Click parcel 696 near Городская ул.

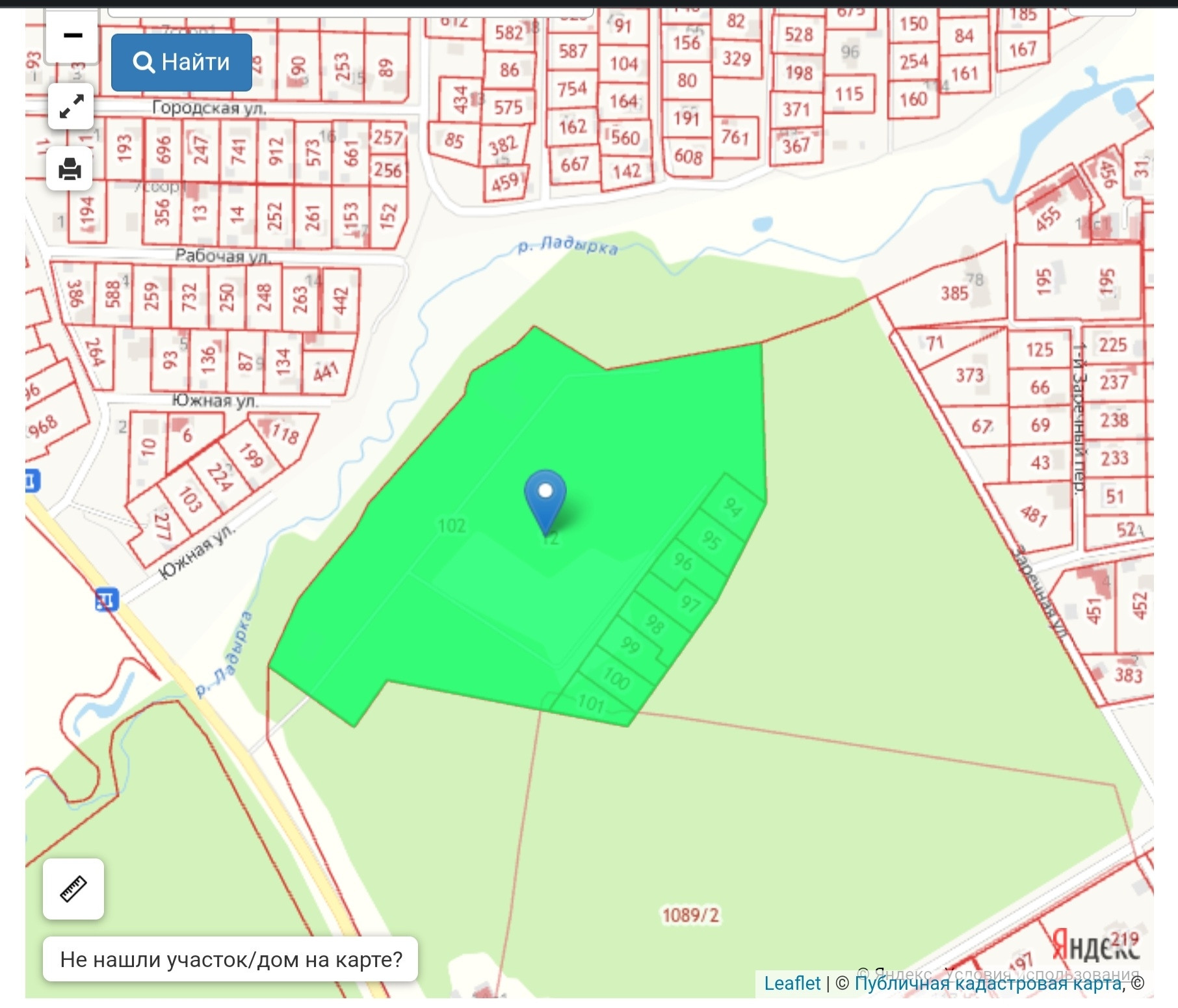pos(163,150)
